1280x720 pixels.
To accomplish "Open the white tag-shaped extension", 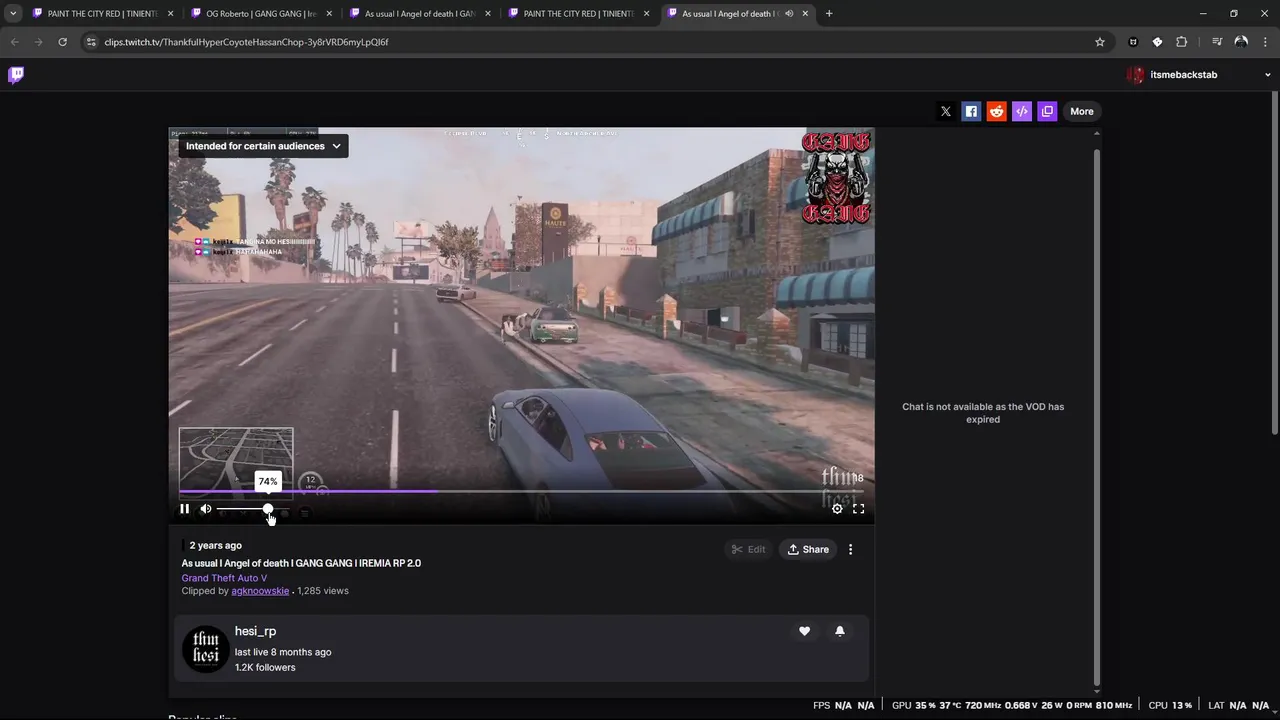I will click(x=1157, y=42).
